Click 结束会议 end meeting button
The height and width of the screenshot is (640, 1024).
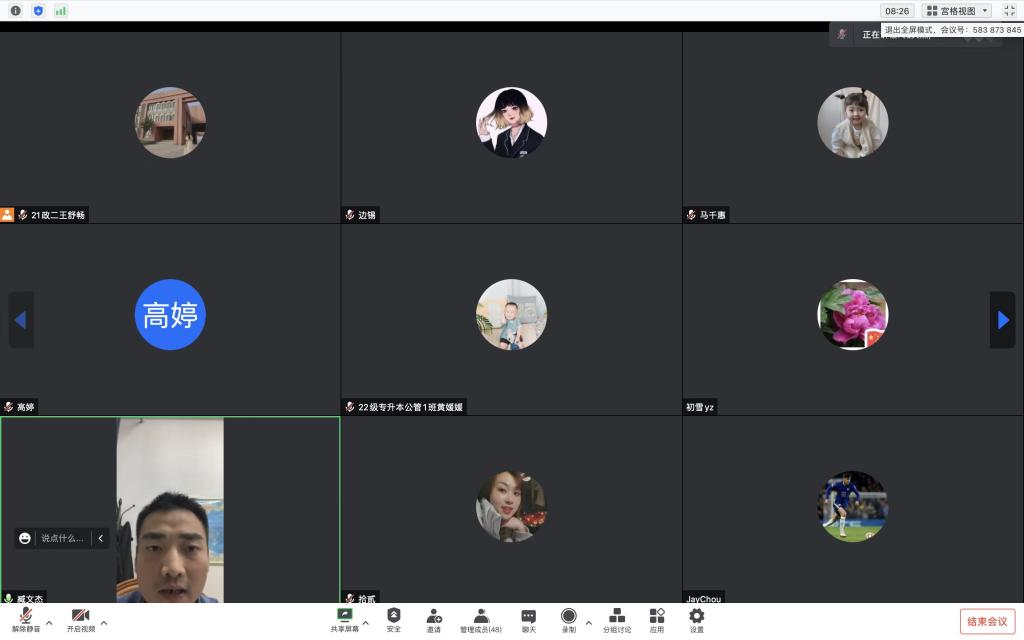point(987,621)
